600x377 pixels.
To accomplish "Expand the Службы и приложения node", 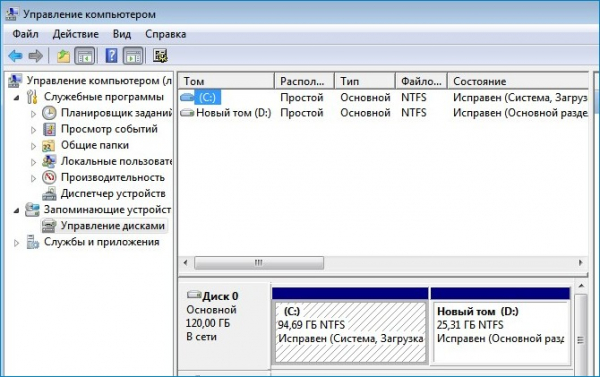I will coord(16,243).
